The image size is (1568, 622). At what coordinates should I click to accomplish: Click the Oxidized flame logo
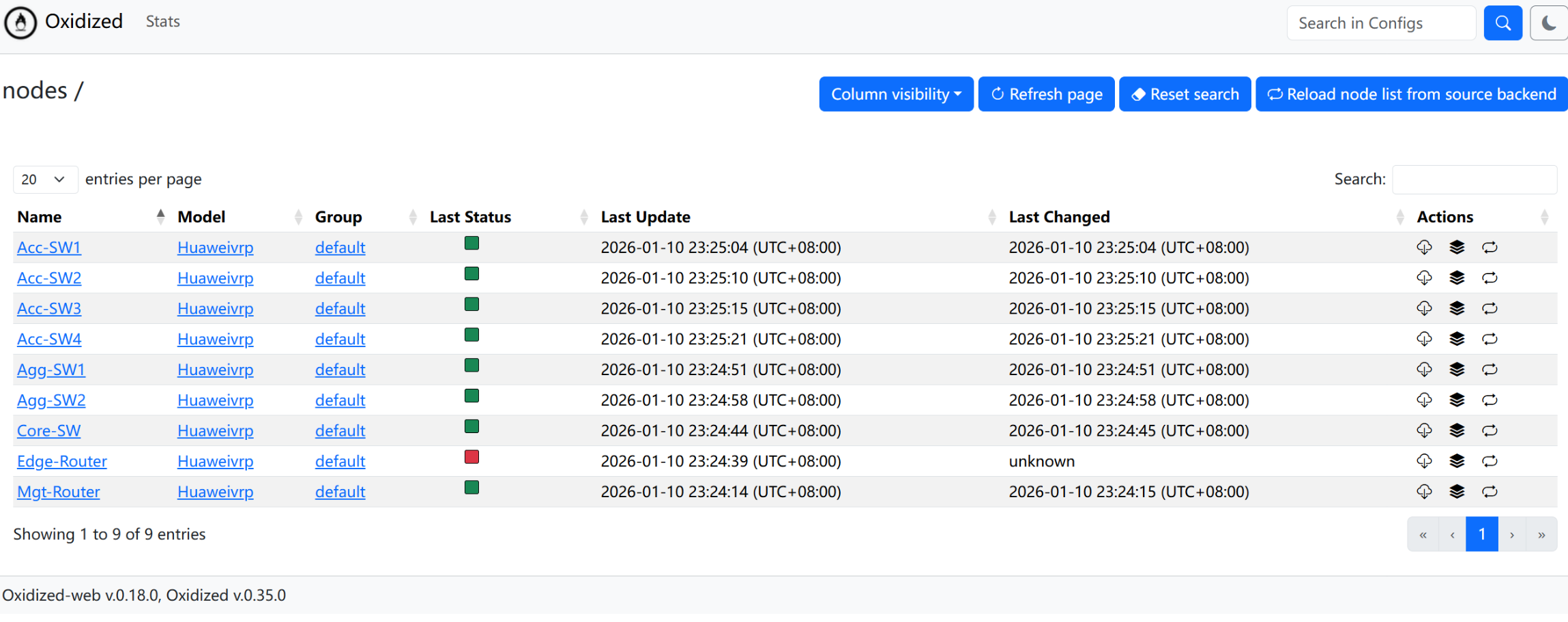coord(20,23)
